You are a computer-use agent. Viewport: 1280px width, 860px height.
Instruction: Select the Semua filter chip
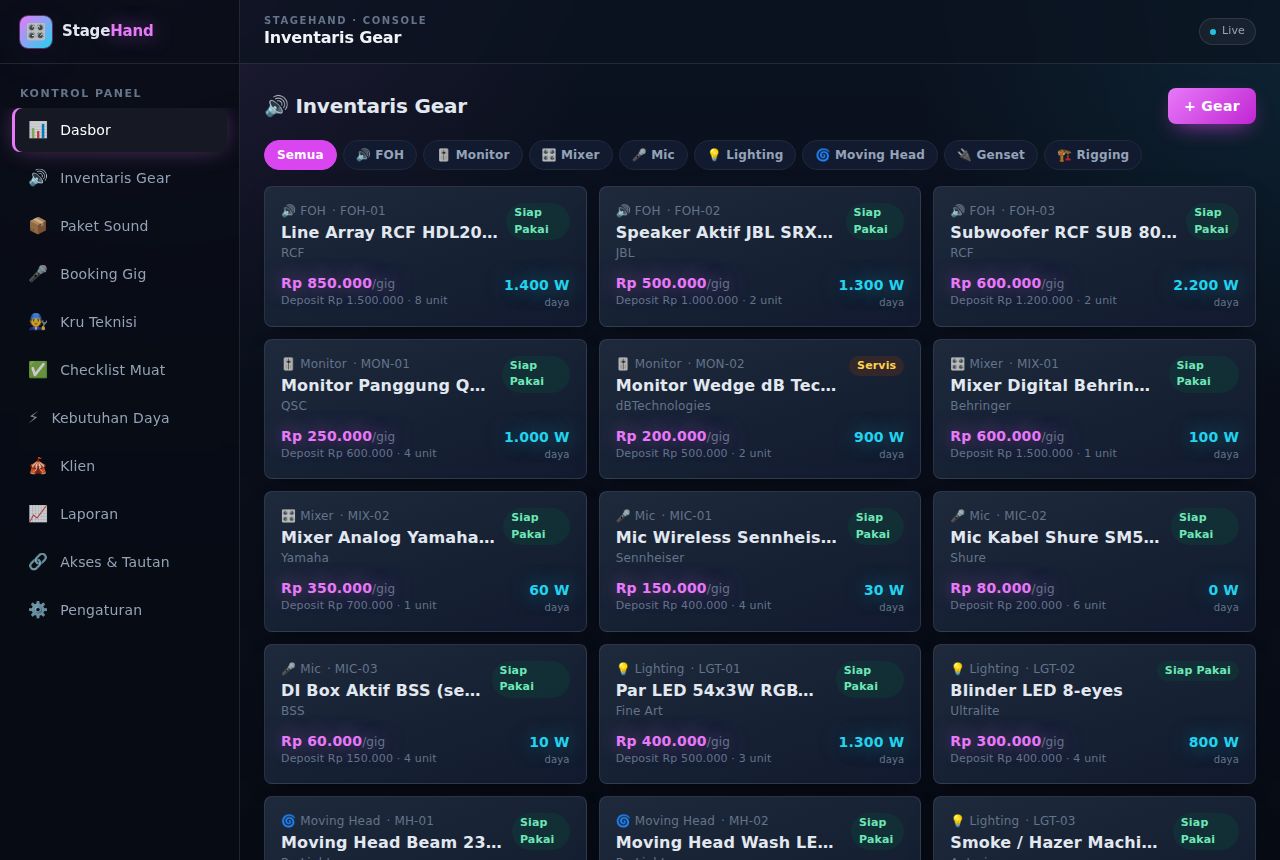(300, 155)
